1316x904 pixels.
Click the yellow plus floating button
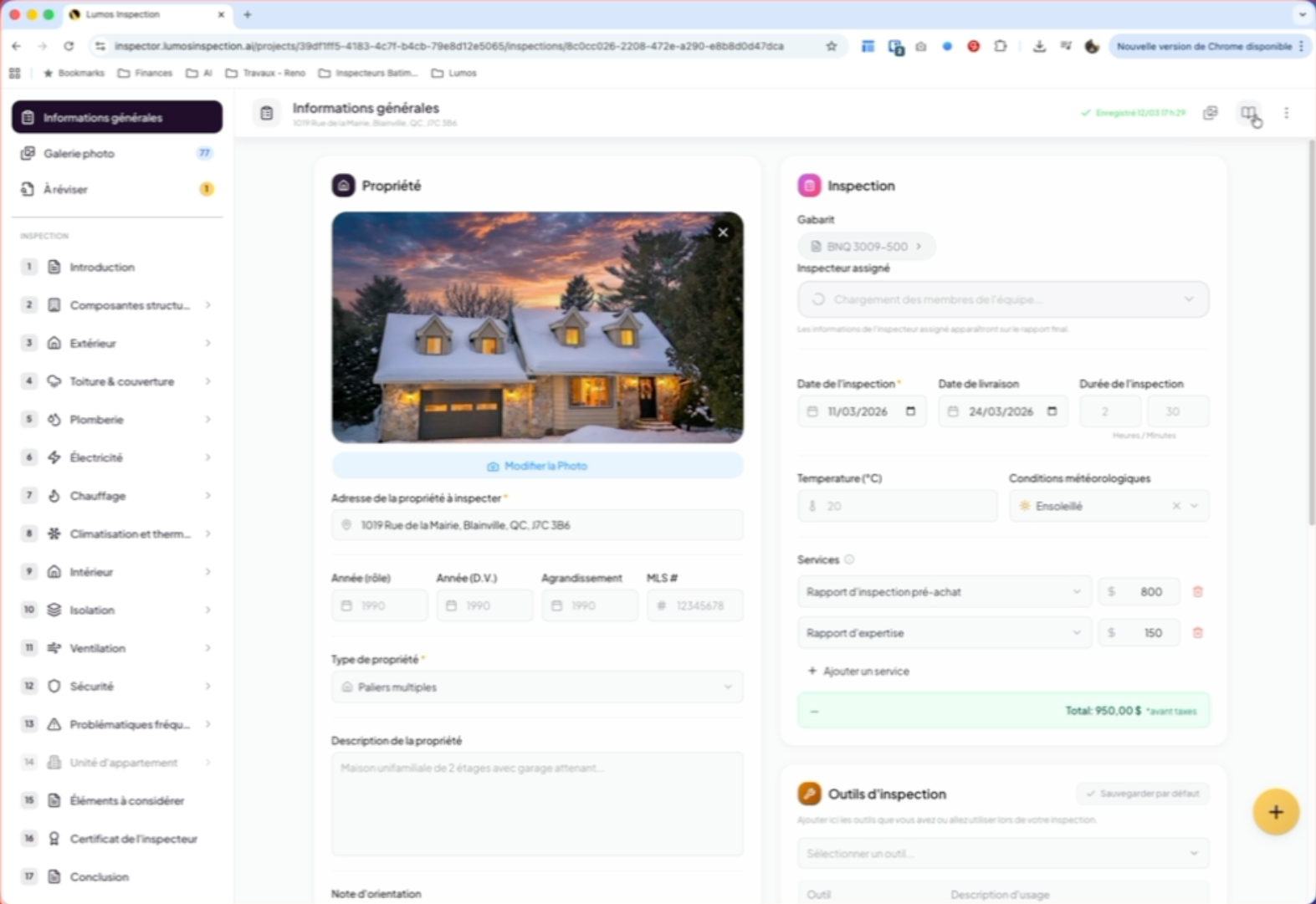(x=1275, y=812)
